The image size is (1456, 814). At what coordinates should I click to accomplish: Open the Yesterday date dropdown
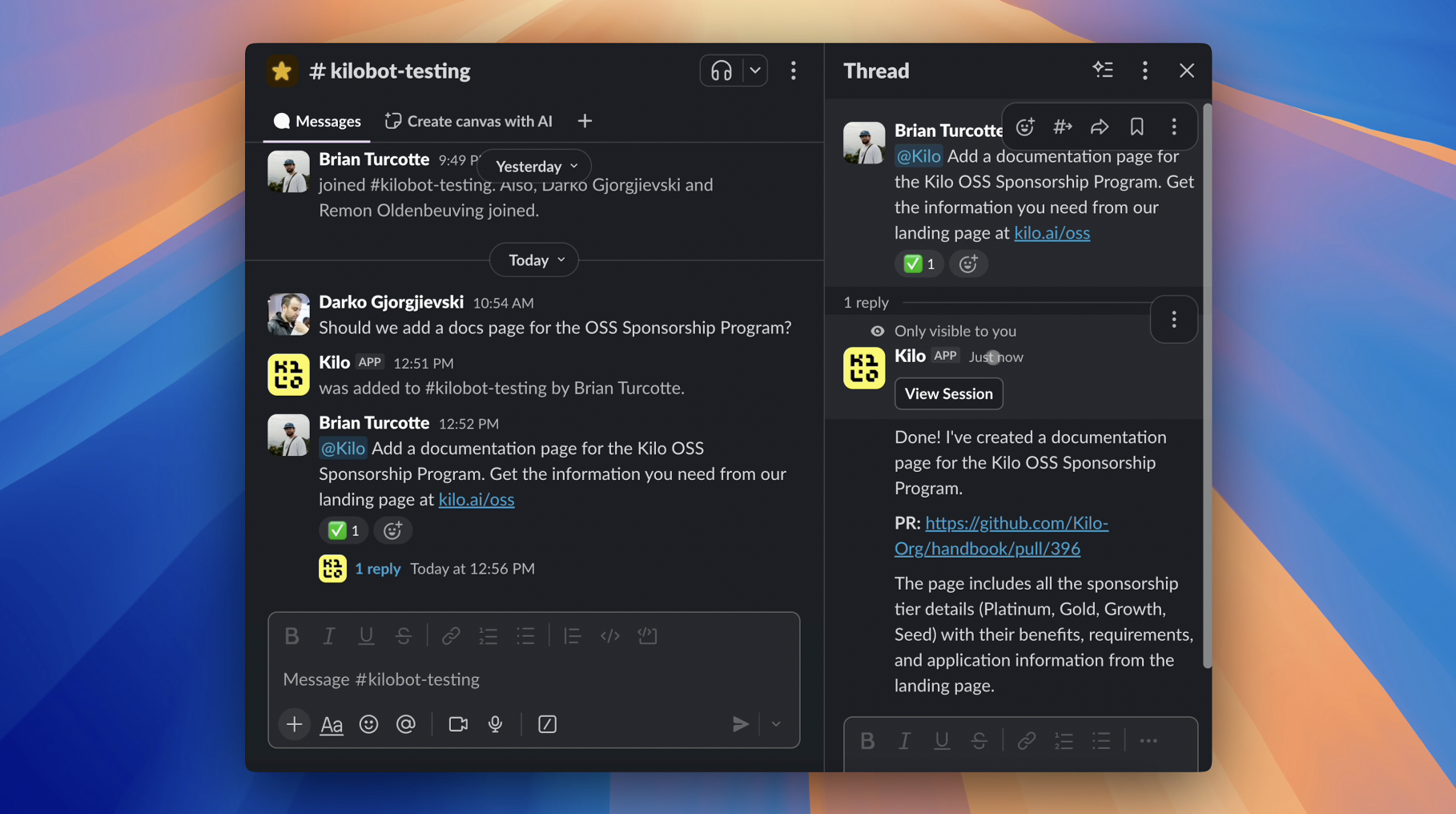click(x=533, y=166)
